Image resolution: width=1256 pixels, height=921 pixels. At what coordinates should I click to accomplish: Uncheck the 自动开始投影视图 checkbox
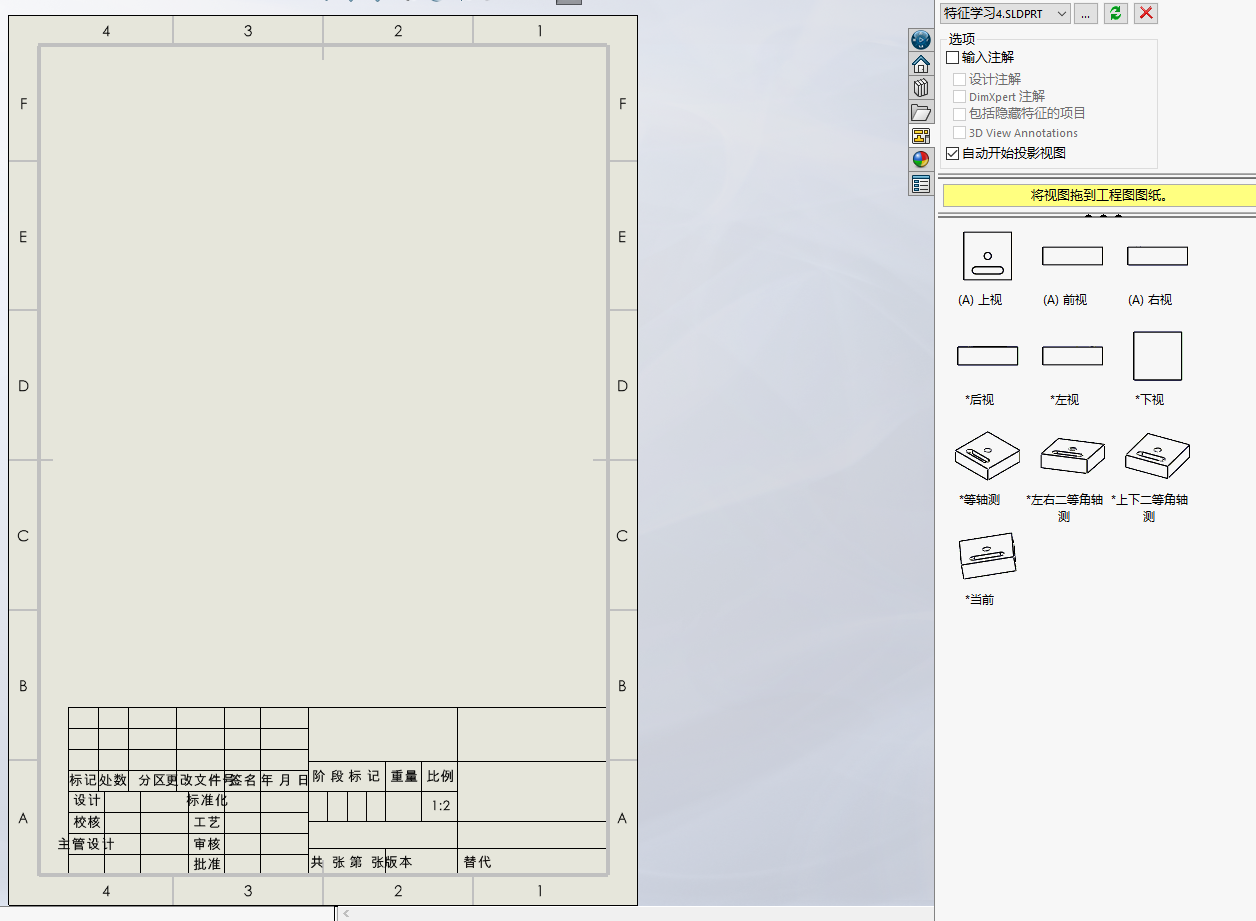tap(952, 154)
